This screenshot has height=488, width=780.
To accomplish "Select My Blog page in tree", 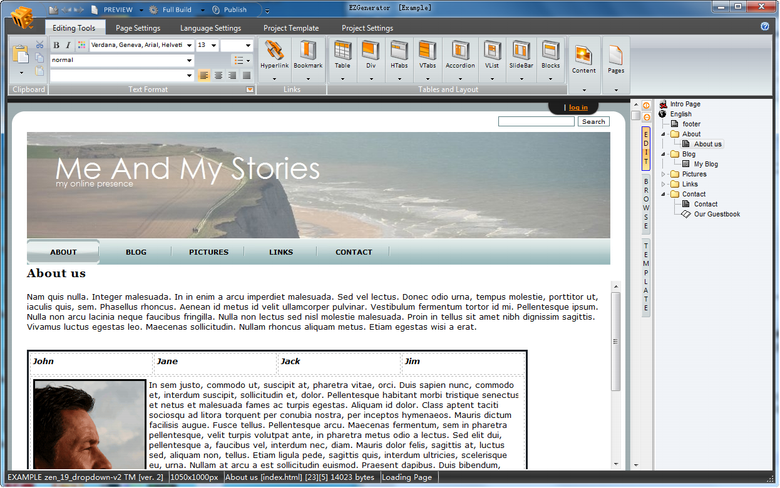I will pyautogui.click(x=705, y=164).
